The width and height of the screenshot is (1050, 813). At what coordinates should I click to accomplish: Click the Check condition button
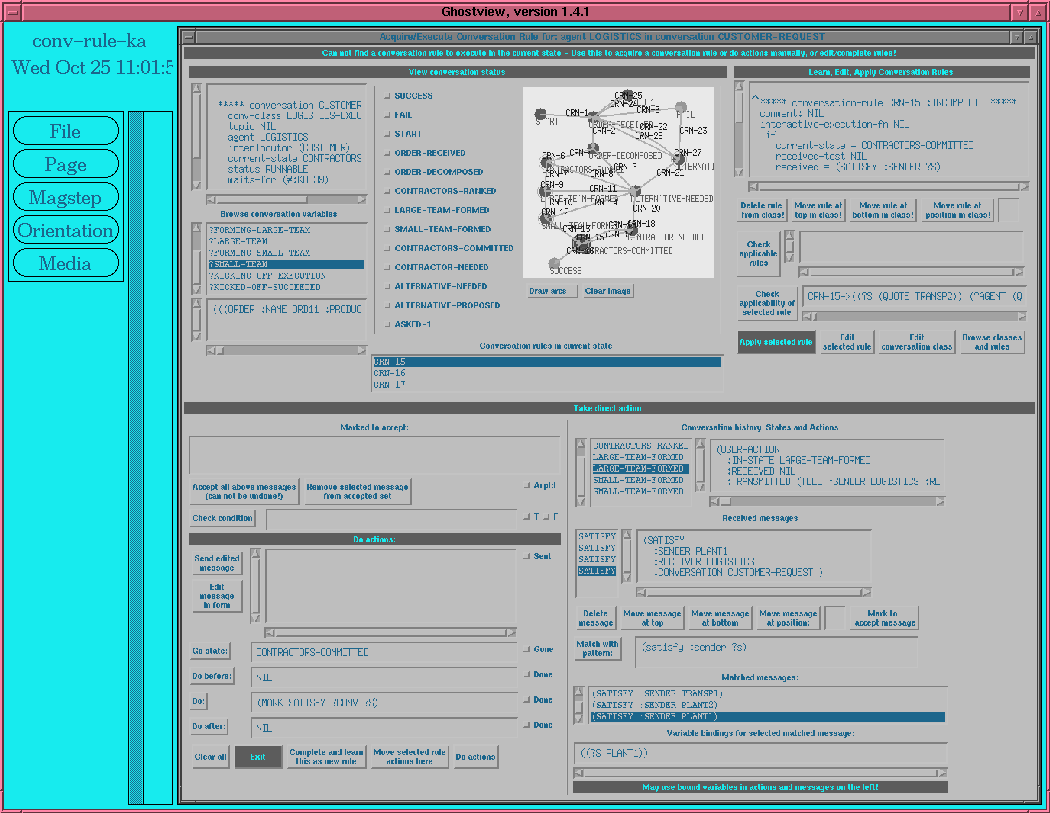(x=223, y=518)
